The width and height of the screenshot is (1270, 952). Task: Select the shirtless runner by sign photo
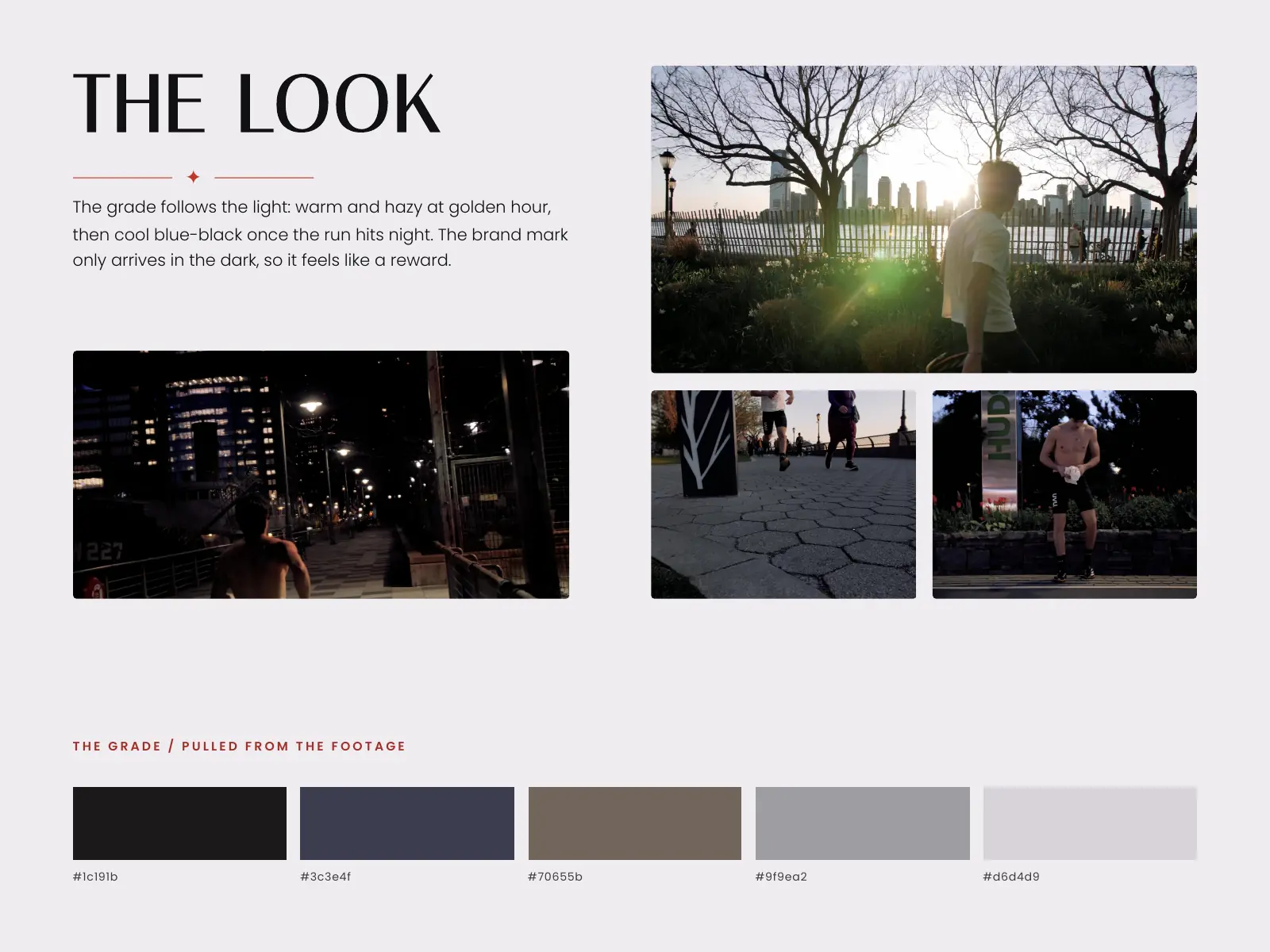tap(1064, 494)
